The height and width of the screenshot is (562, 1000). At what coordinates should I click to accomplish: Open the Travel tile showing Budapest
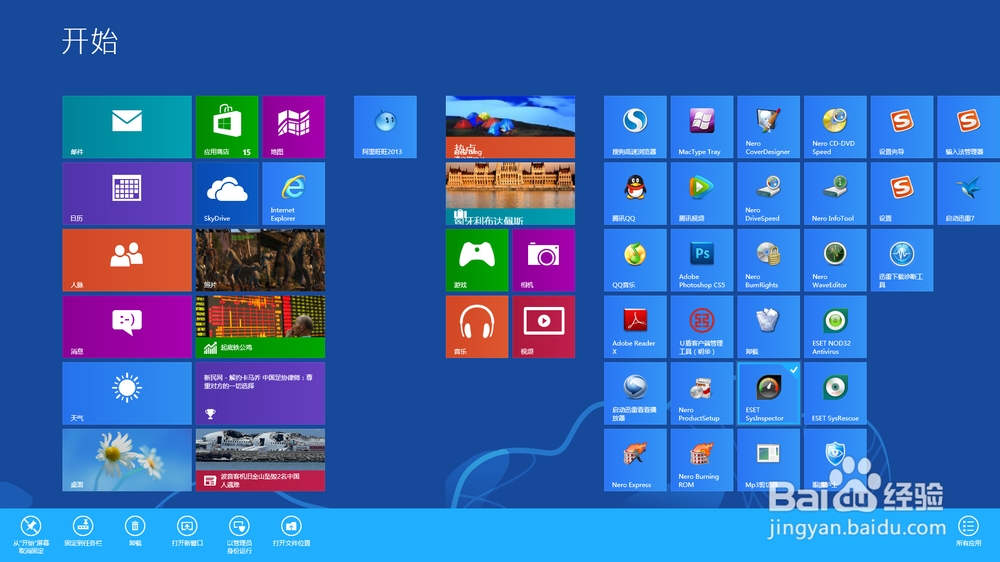pyautogui.click(x=510, y=193)
